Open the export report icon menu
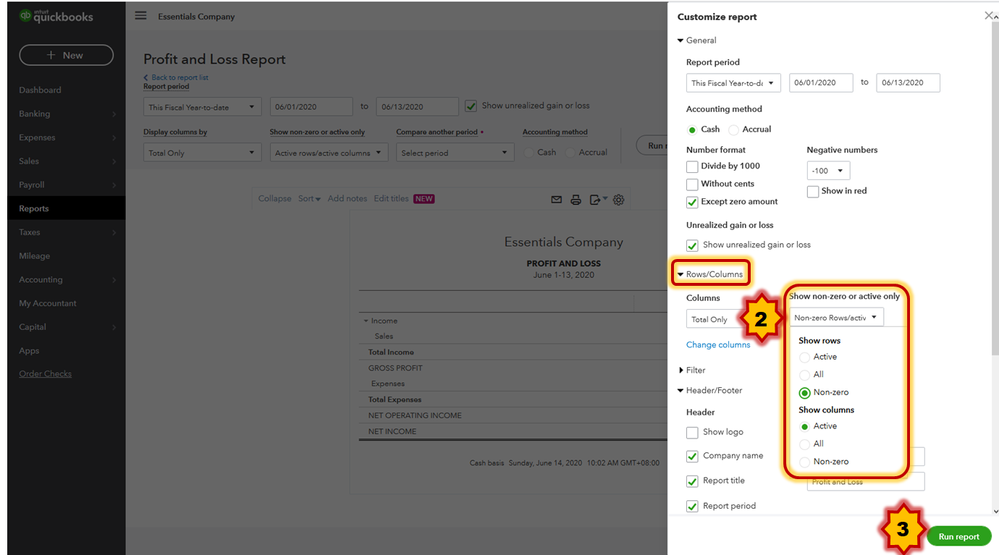Viewport: 999px width, 555px height. 597,199
